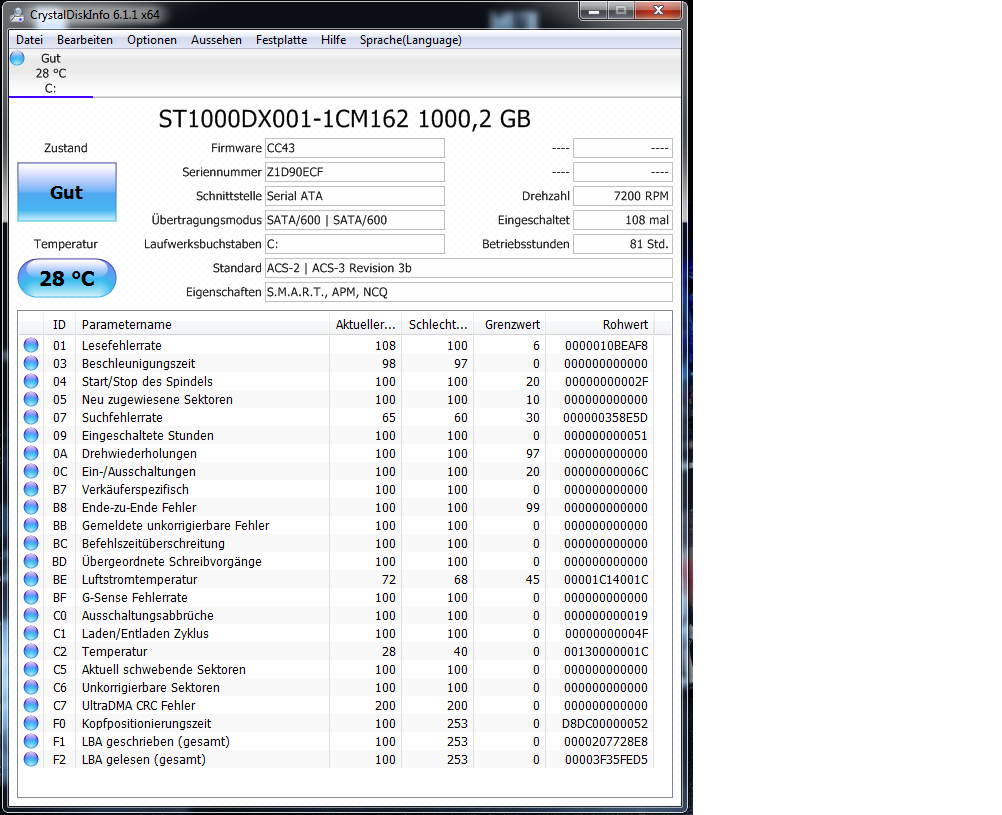This screenshot has height=815, width=1002.
Task: Click the status orb for Übergeordnete Schreibvorgänge
Action: 31,561
